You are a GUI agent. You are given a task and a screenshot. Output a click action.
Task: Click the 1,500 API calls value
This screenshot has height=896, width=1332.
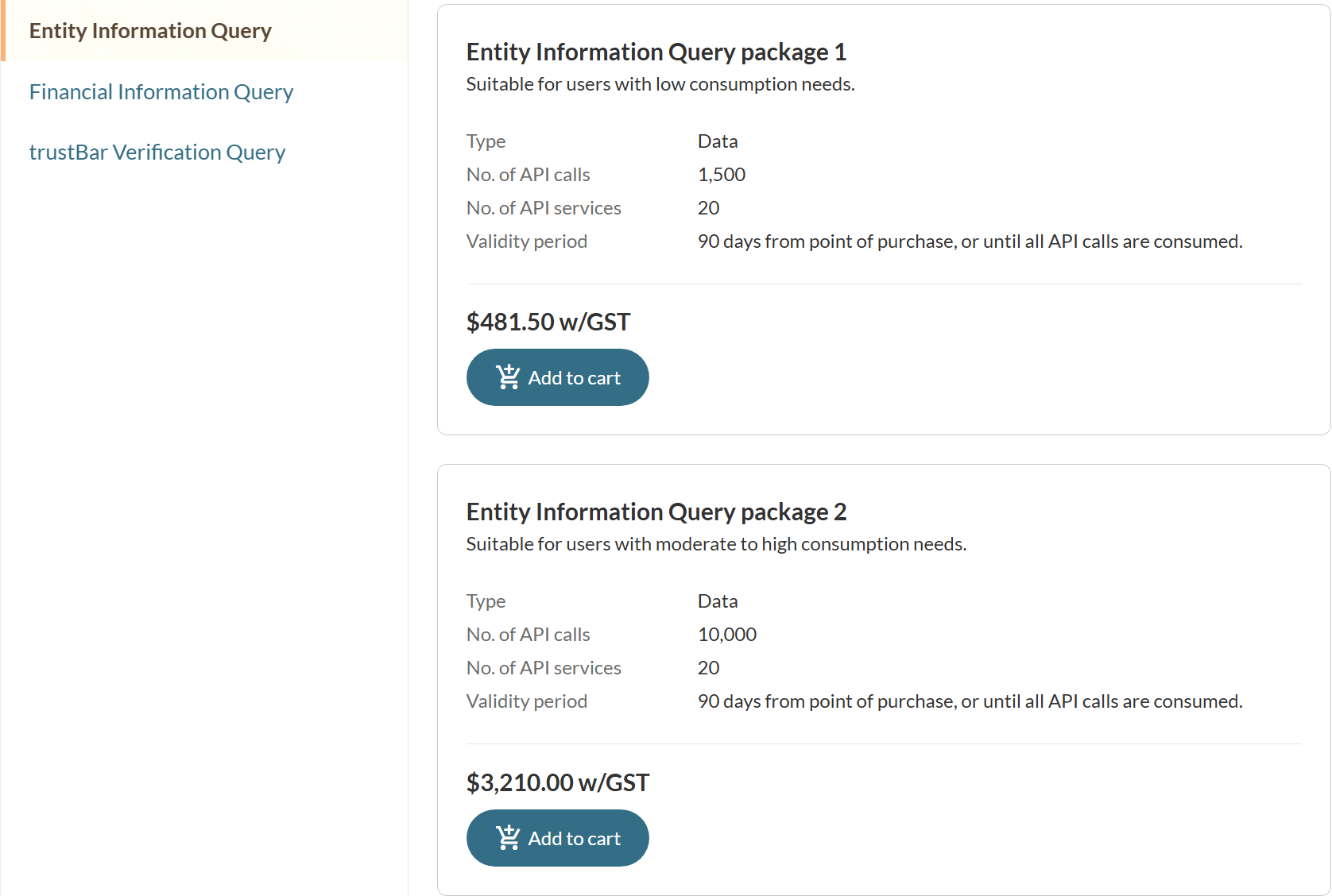coord(722,175)
